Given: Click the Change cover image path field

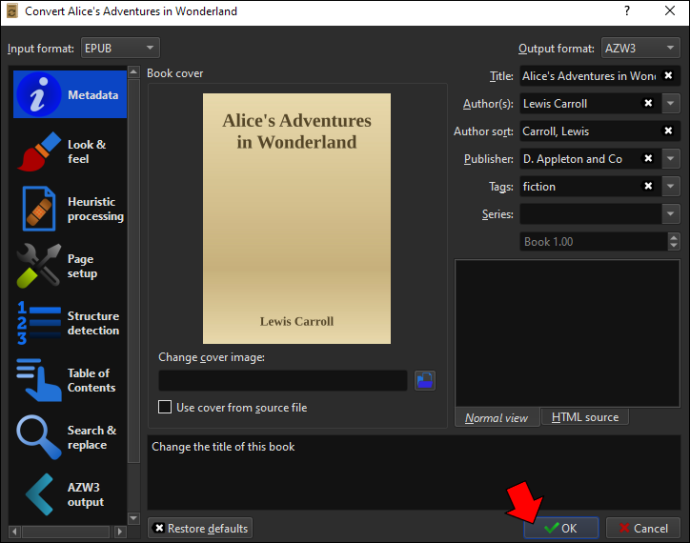Looking at the screenshot, I should pos(283,381).
